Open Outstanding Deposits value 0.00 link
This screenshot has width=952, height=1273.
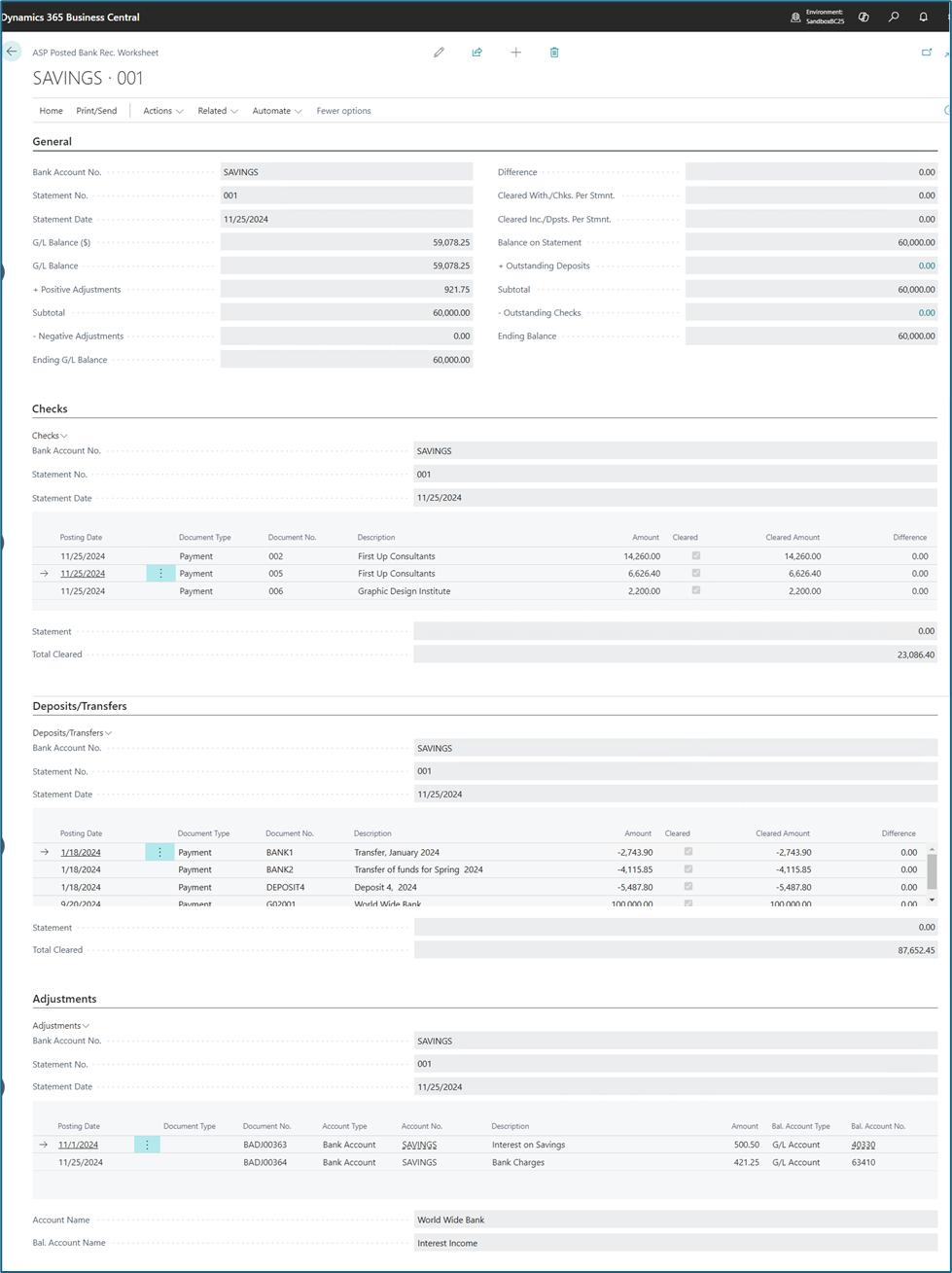point(926,265)
